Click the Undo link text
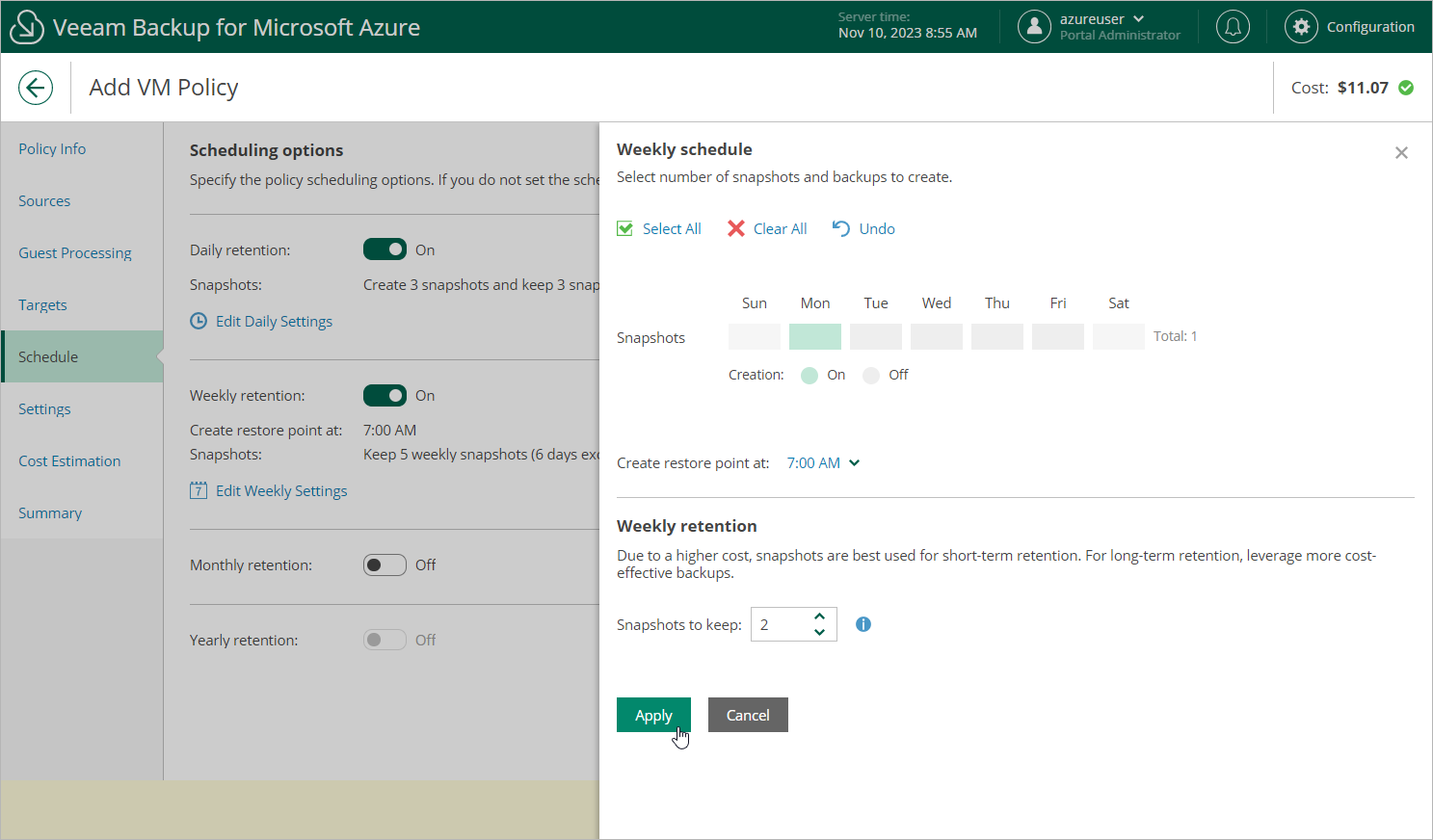This screenshot has height=840, width=1433. click(877, 228)
